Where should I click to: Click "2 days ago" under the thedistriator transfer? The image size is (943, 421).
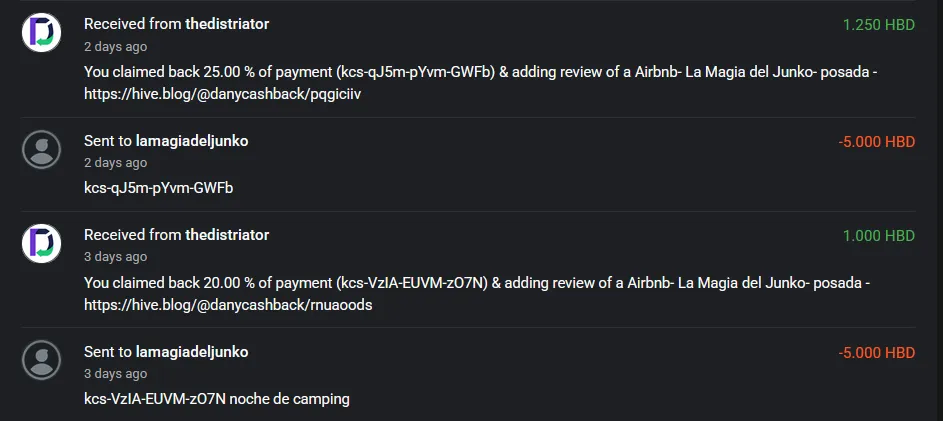(115, 47)
